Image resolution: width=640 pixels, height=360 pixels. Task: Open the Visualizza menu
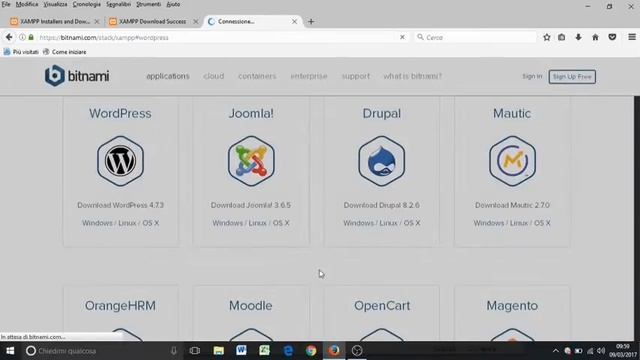tap(55, 4)
